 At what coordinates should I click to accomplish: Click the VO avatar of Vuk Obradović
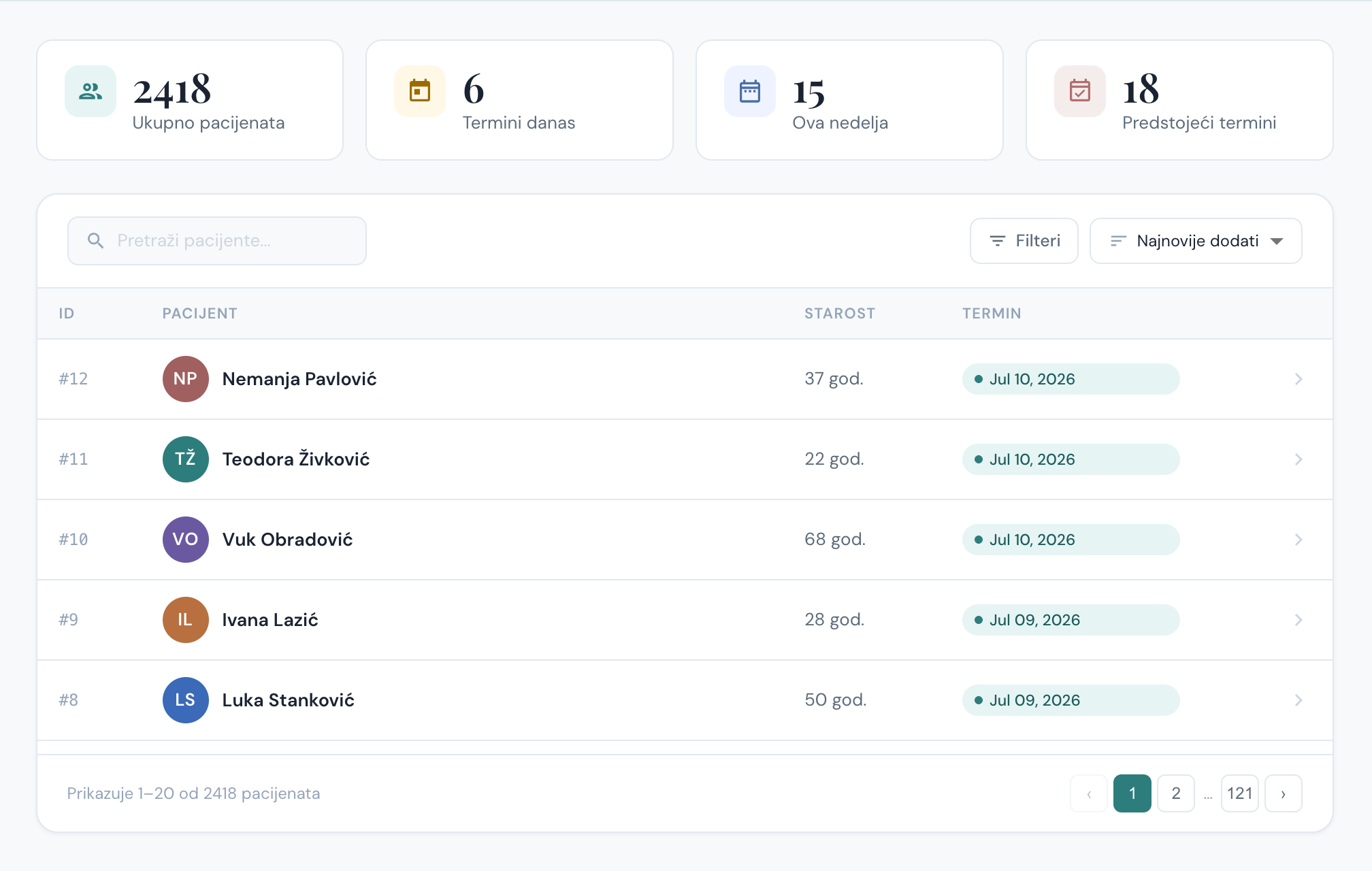tap(185, 540)
